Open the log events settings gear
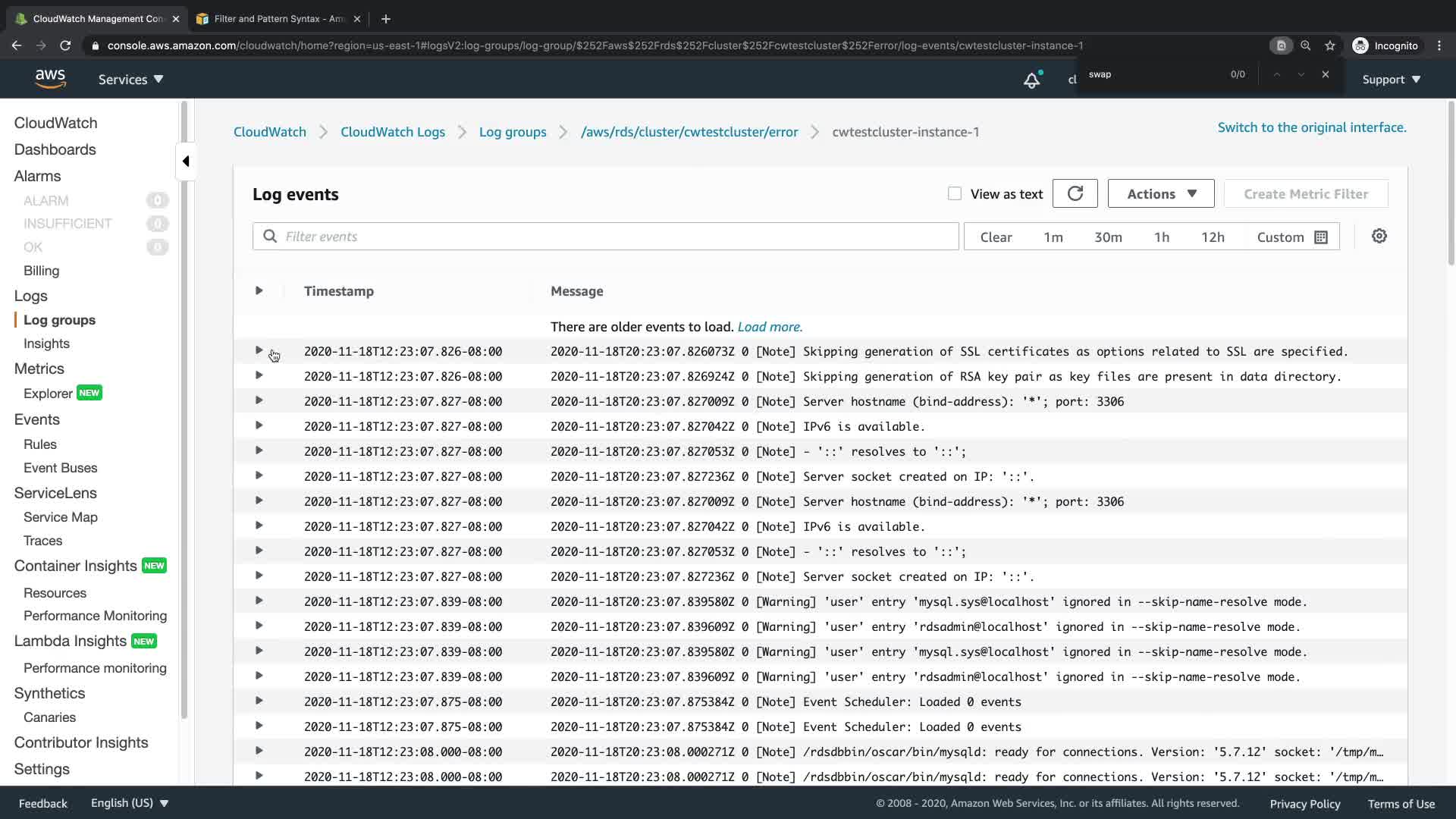Image resolution: width=1456 pixels, height=819 pixels. coord(1379,237)
